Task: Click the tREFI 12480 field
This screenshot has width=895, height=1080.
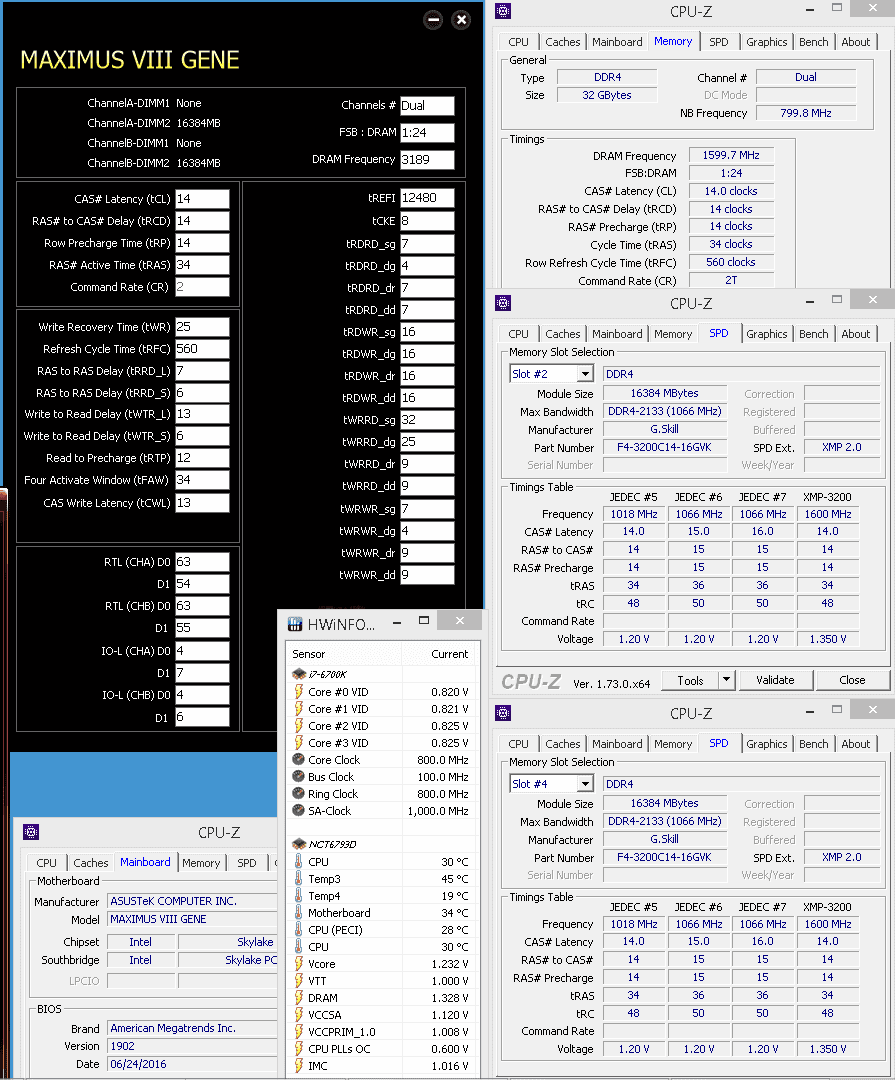Action: tap(427, 198)
